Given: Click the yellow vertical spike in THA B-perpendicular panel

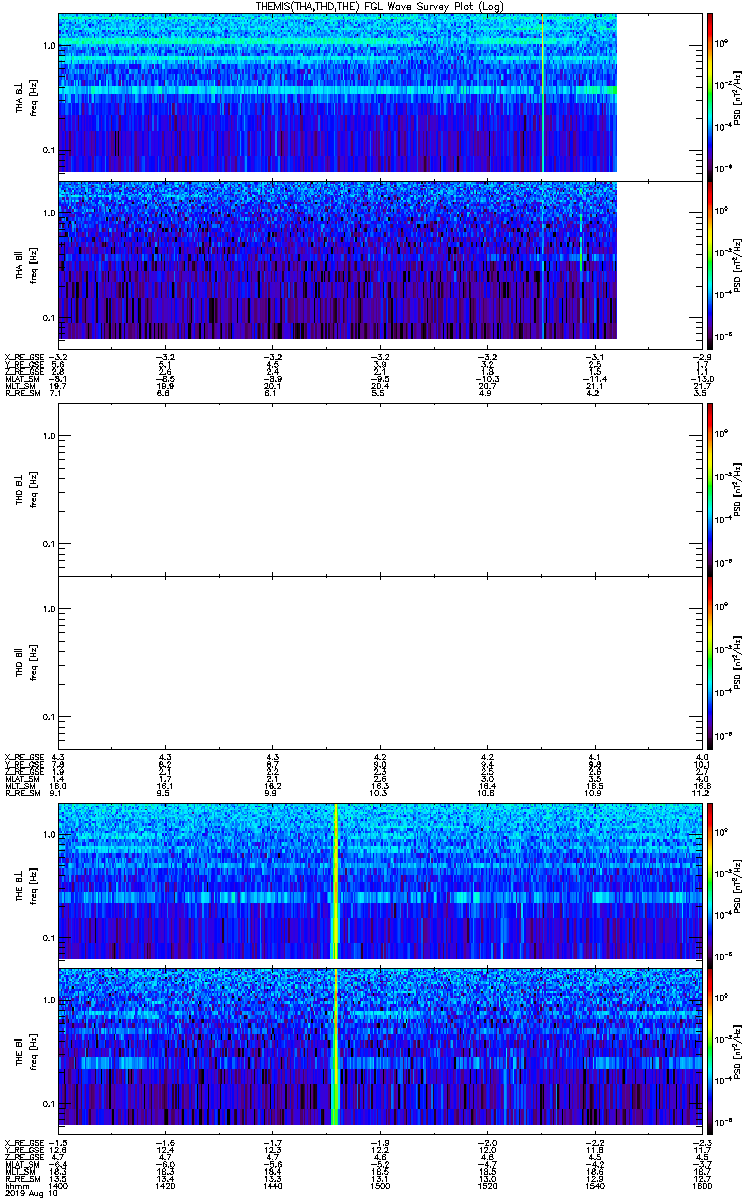Looking at the screenshot, I should point(542,93).
